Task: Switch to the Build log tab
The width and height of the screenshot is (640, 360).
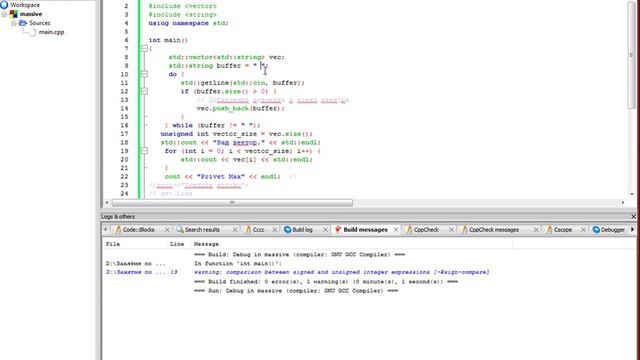Action: click(302, 230)
